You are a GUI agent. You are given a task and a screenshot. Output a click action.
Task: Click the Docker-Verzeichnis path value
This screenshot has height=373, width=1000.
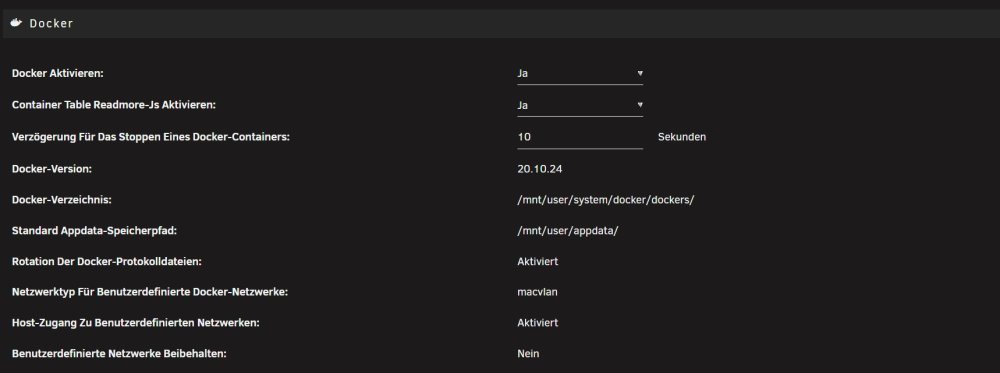click(x=606, y=200)
